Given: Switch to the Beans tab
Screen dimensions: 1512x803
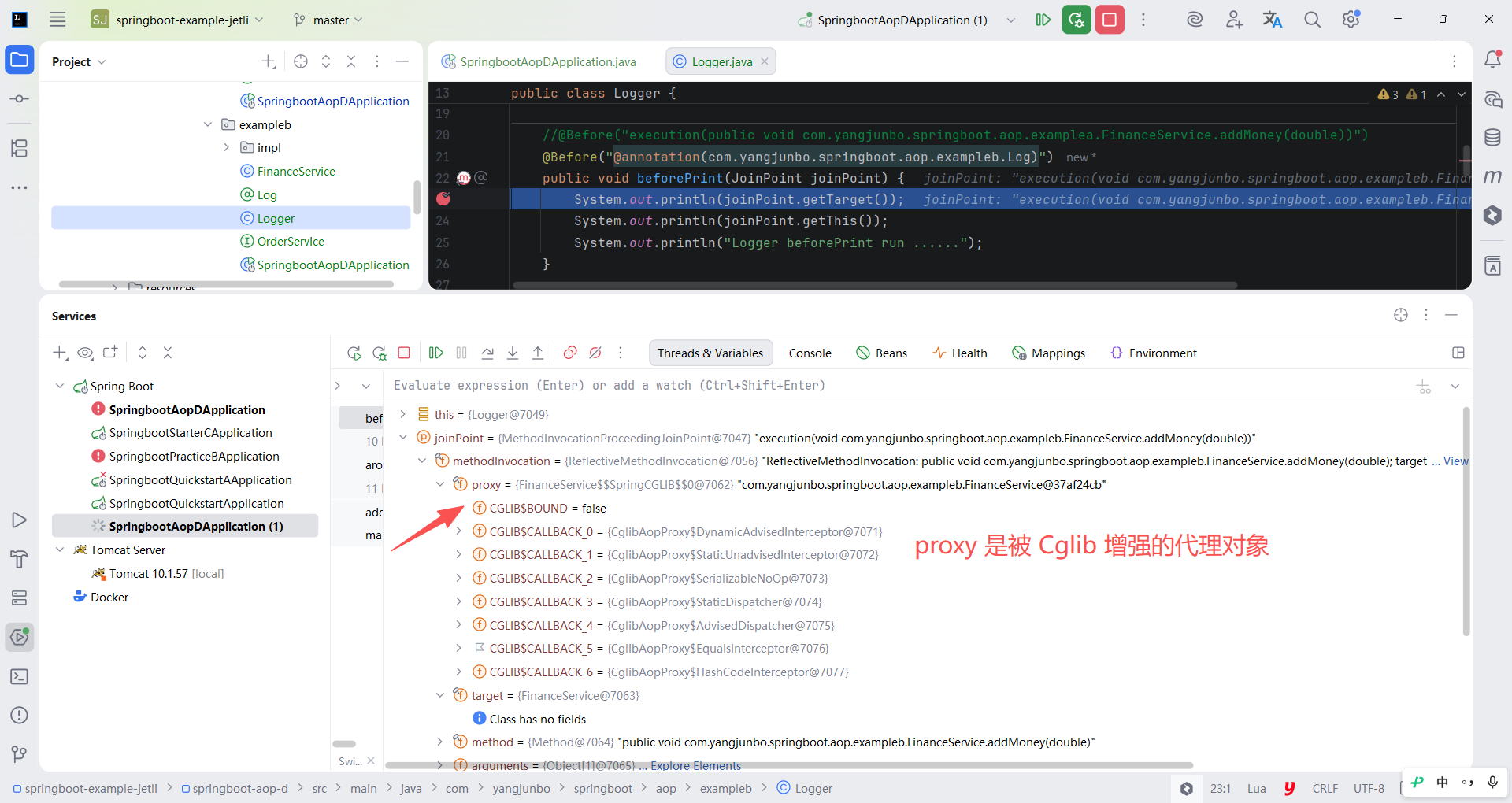Looking at the screenshot, I should [x=882, y=353].
